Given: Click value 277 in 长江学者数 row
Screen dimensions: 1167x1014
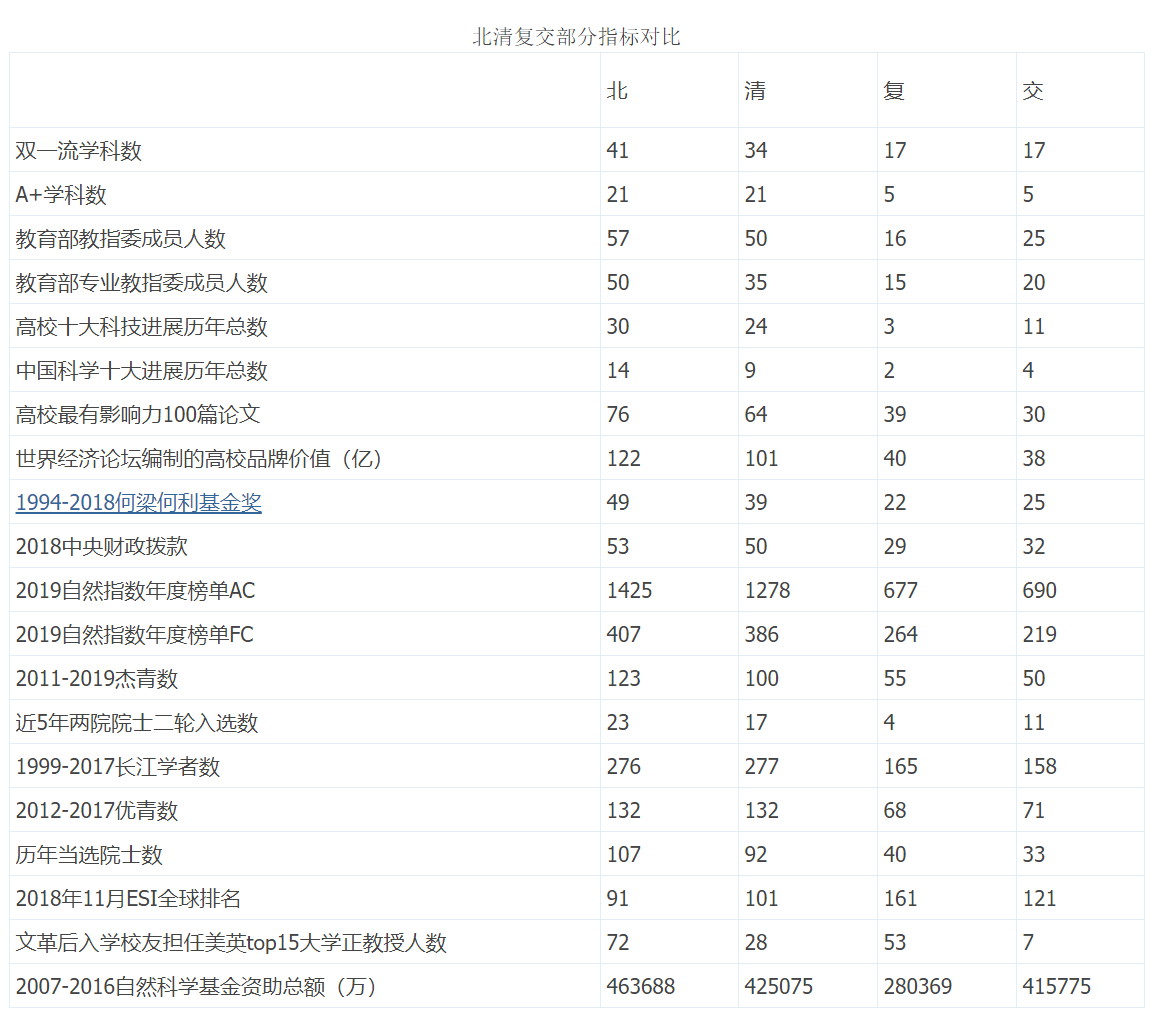Looking at the screenshot, I should pos(762,766).
